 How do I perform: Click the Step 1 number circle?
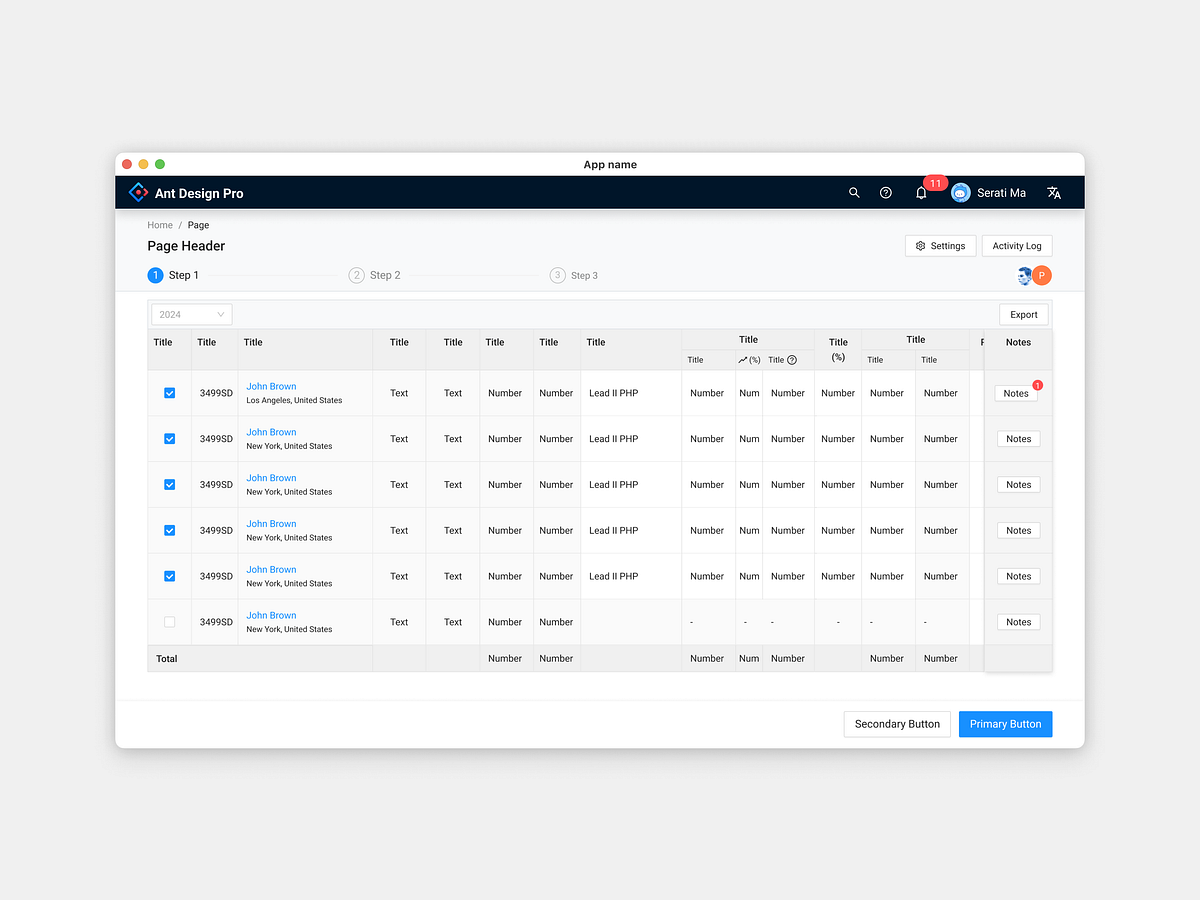click(x=155, y=275)
